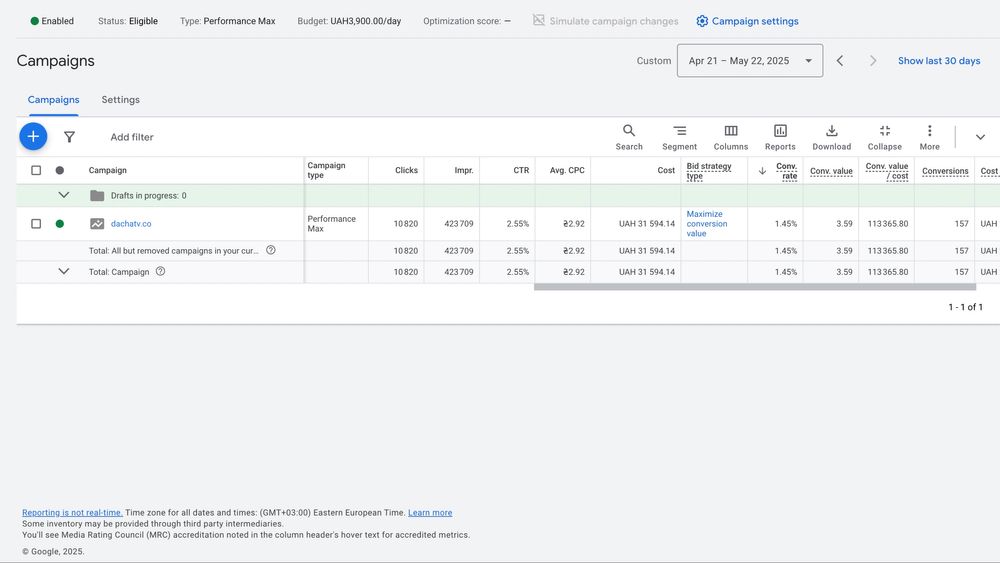Open the dachatv.co campaign link

[131, 224]
